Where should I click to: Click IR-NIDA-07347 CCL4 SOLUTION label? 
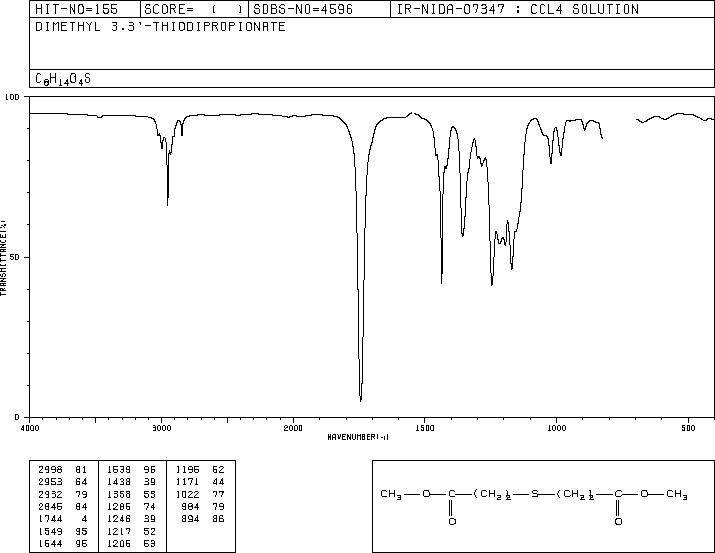pyautogui.click(x=518, y=9)
